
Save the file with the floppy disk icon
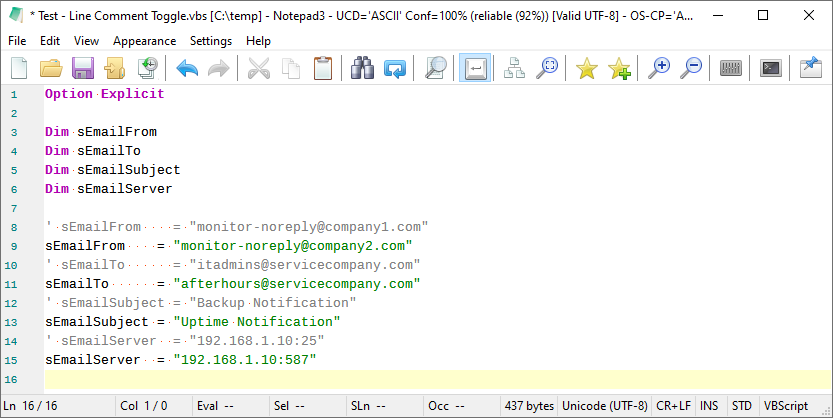83,69
